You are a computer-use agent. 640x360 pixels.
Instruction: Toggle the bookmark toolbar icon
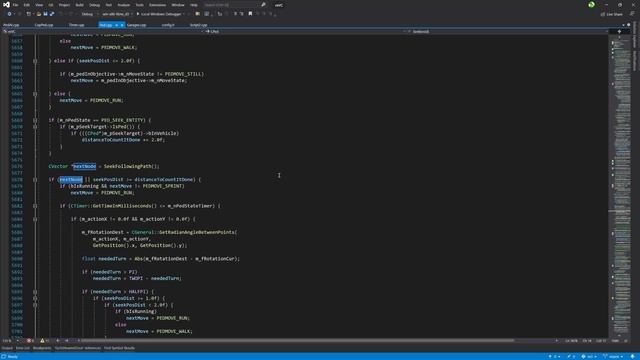[x=250, y=14]
